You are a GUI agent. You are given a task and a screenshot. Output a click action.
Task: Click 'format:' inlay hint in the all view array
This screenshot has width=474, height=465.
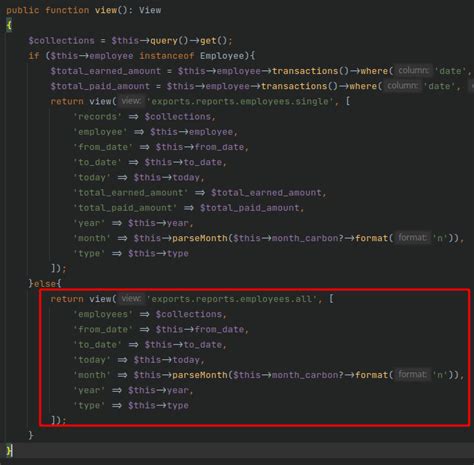tap(412, 375)
